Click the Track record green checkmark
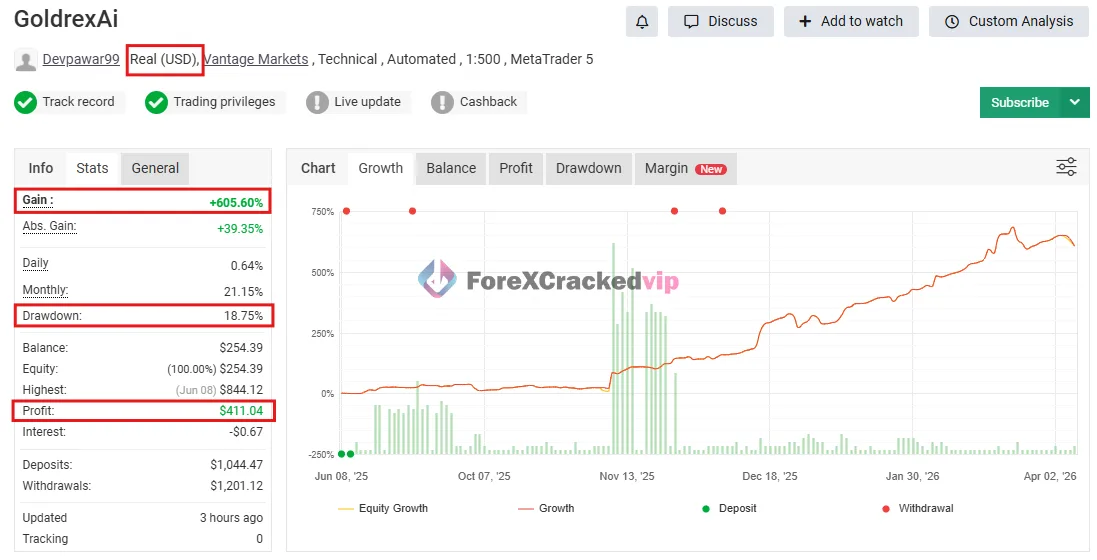 [x=26, y=102]
